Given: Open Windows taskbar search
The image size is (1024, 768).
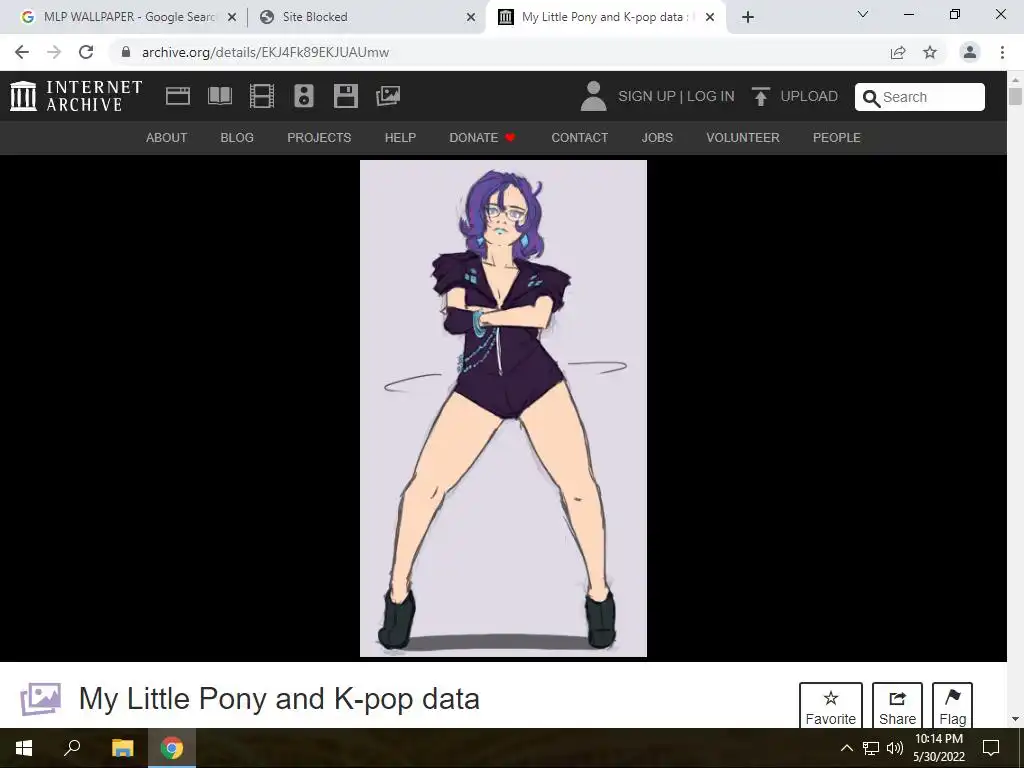Looking at the screenshot, I should [72, 748].
